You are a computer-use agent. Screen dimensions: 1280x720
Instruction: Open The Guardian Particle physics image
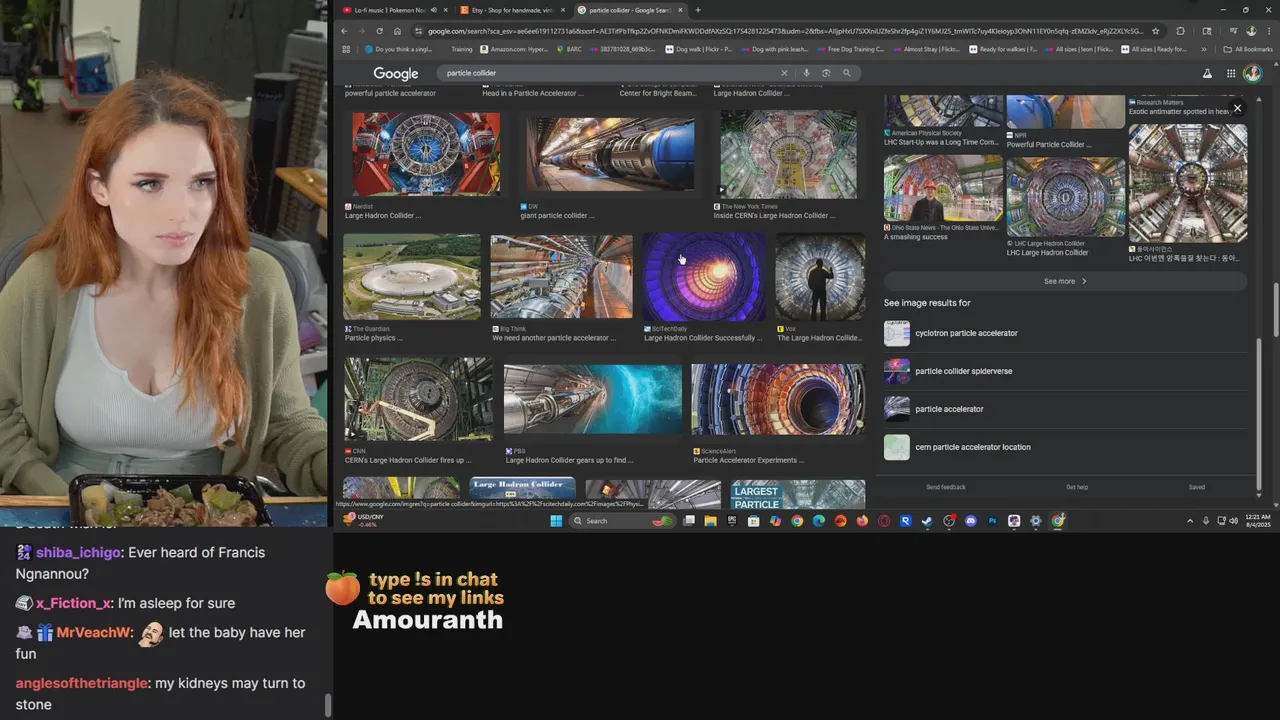click(x=411, y=277)
